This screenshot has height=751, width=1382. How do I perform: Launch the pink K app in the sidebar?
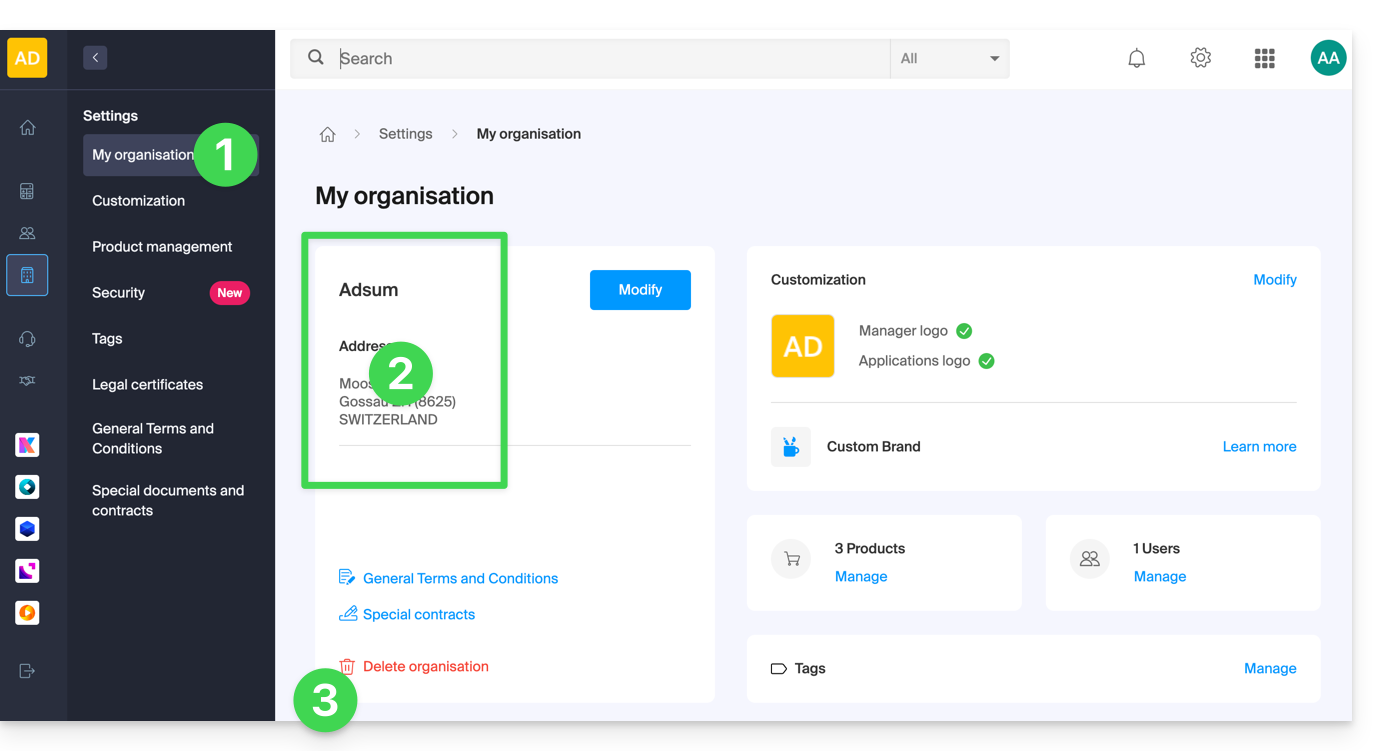(x=28, y=445)
